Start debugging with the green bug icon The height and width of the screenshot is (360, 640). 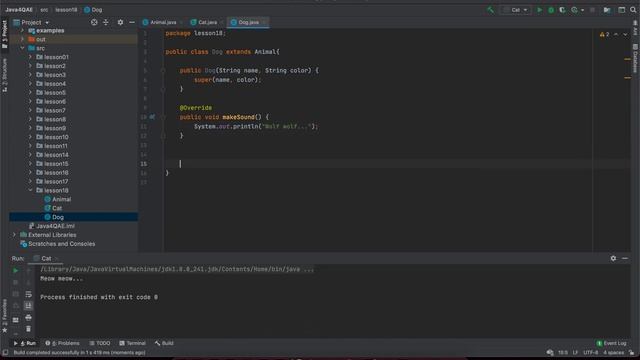(x=551, y=10)
